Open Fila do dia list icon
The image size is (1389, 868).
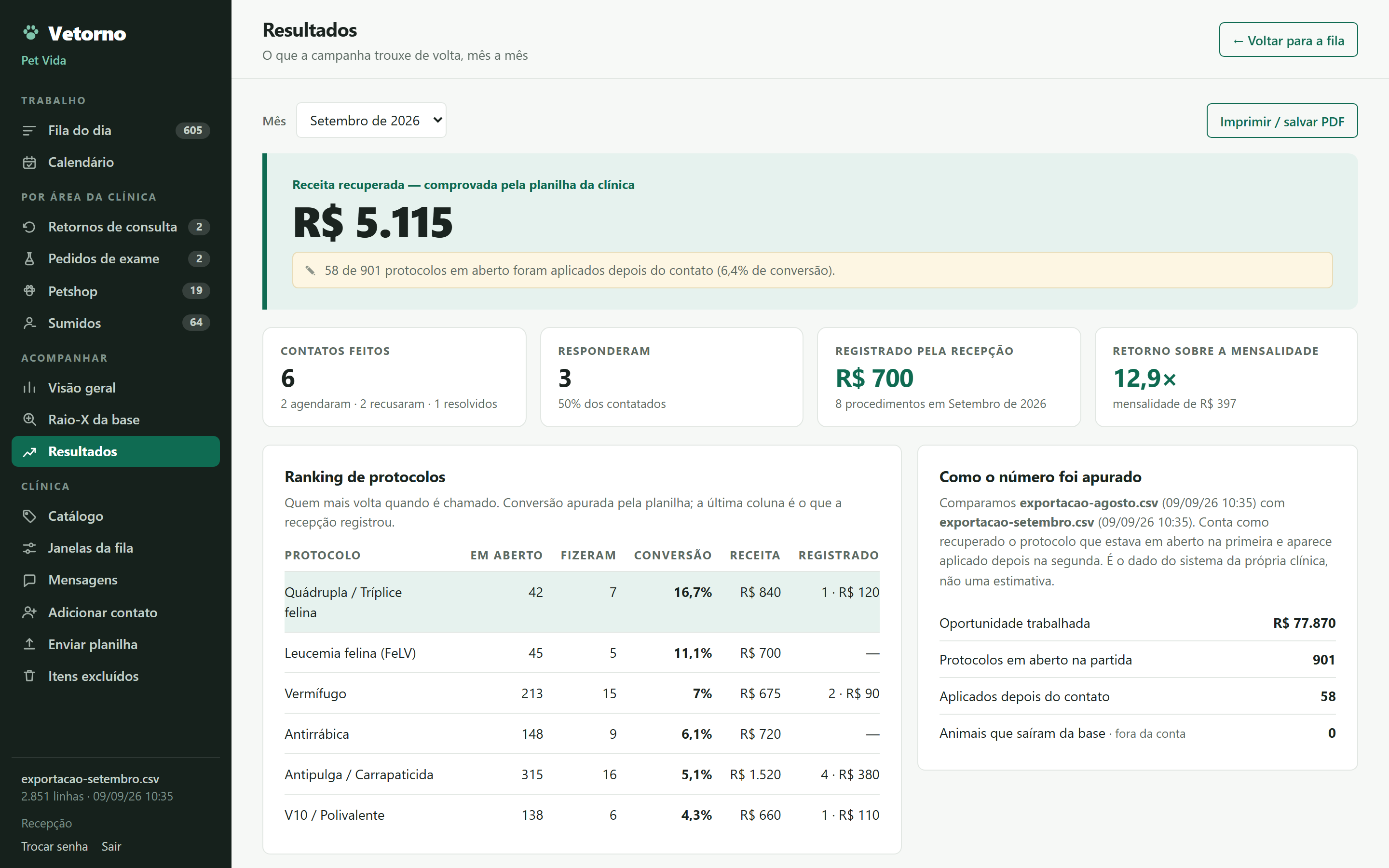click(x=29, y=131)
